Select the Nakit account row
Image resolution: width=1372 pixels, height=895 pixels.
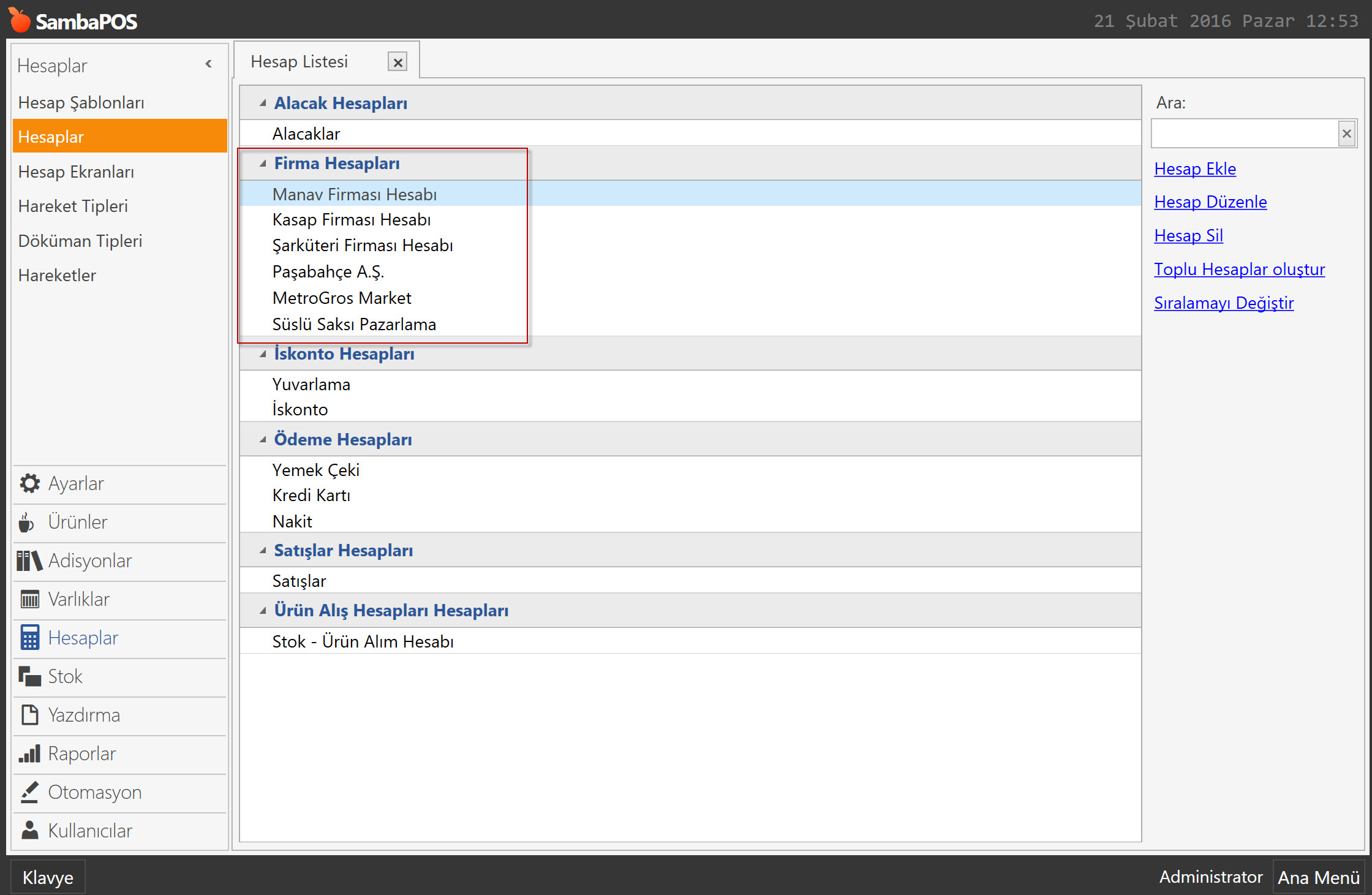[690, 521]
